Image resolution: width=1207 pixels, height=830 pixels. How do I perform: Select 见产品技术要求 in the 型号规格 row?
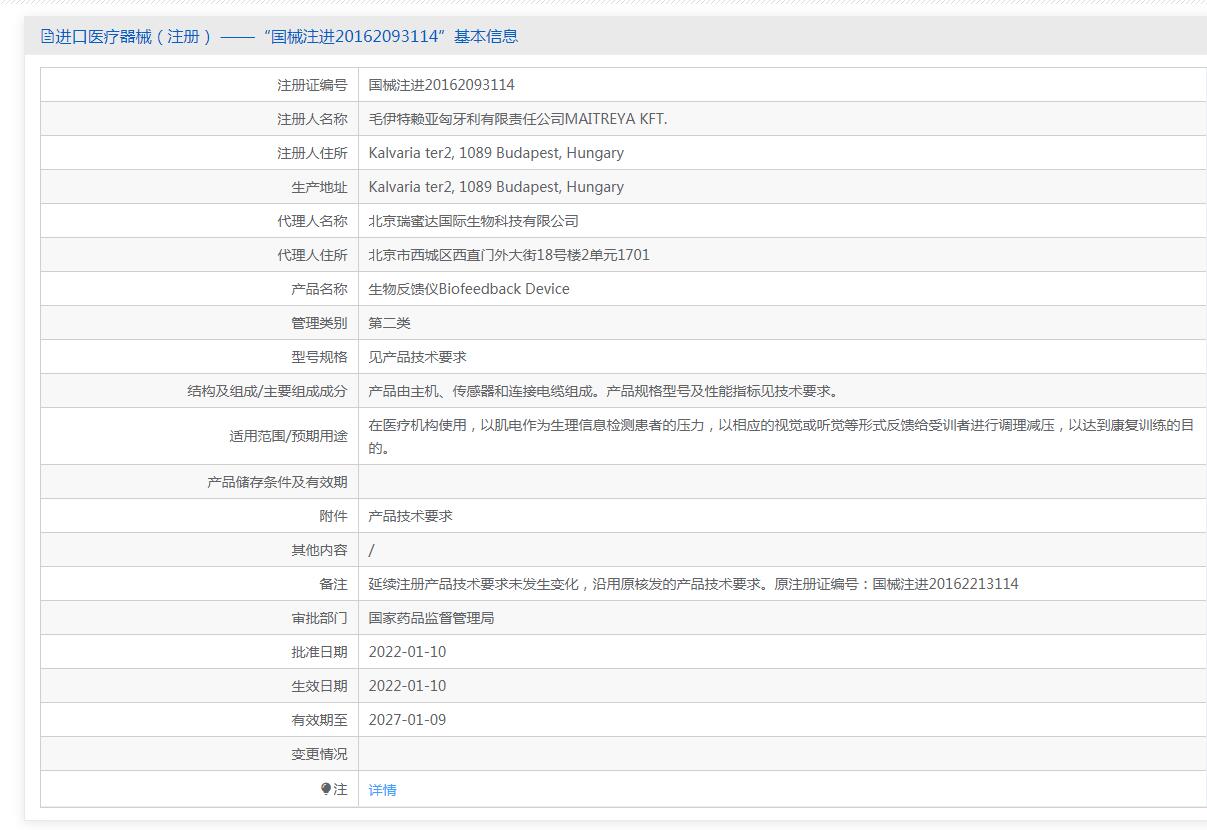click(417, 357)
